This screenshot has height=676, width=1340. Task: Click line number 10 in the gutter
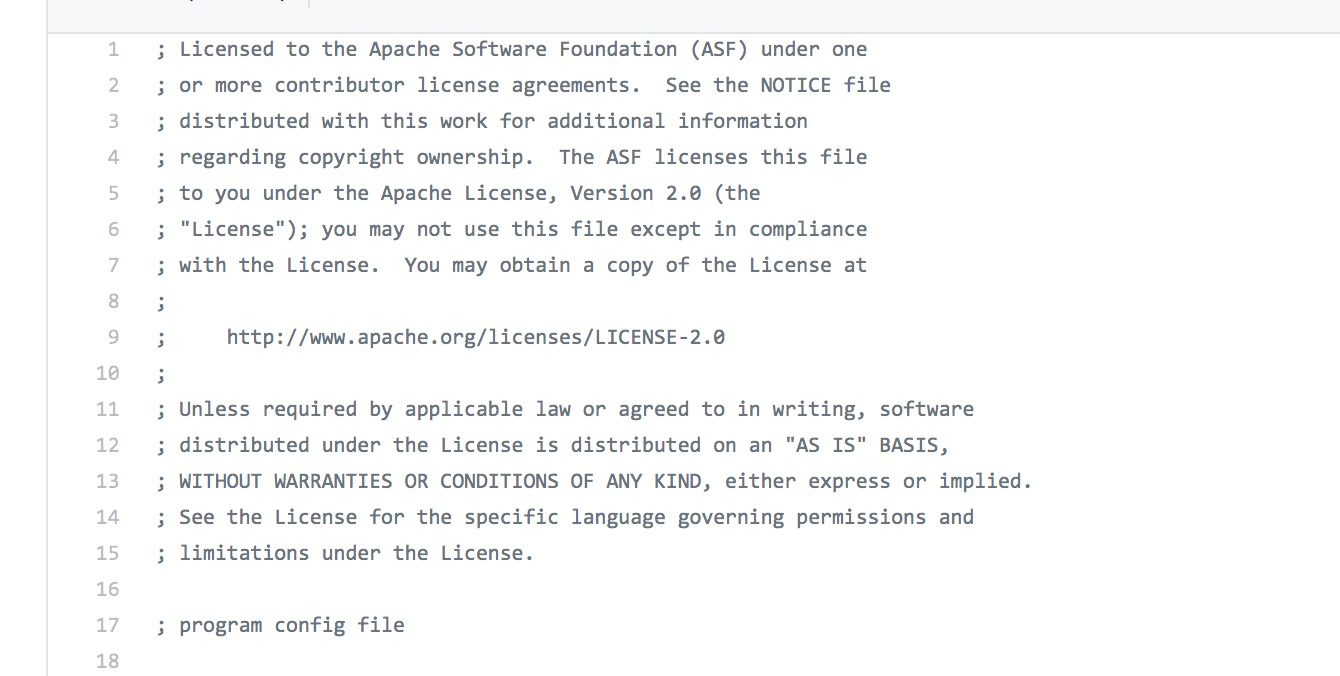pos(107,373)
